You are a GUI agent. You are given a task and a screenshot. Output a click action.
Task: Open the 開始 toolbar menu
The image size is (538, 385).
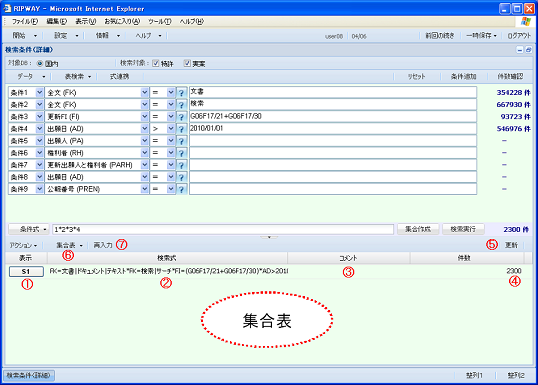(x=24, y=35)
